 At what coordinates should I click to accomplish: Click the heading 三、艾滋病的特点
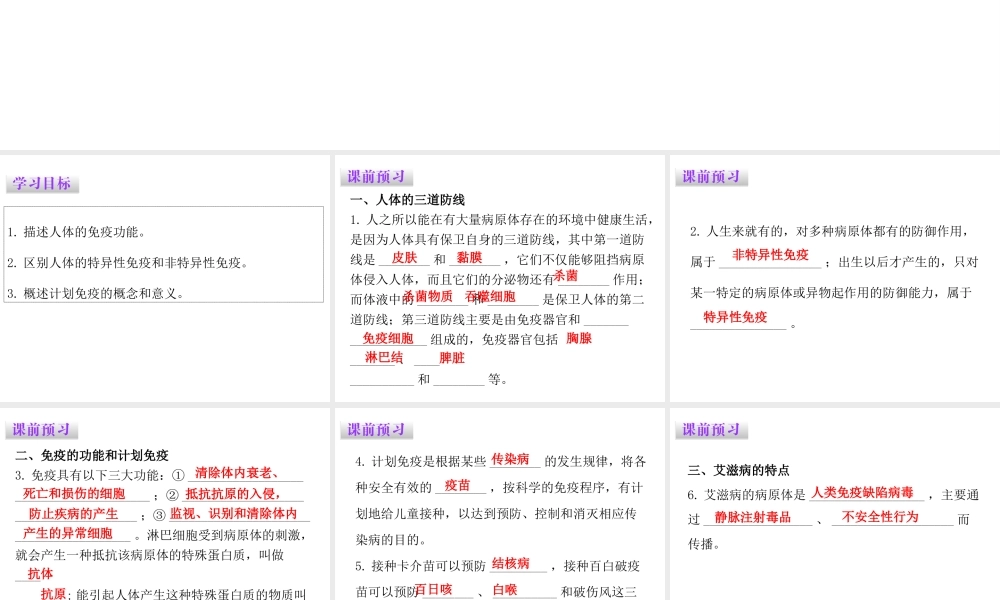(739, 471)
